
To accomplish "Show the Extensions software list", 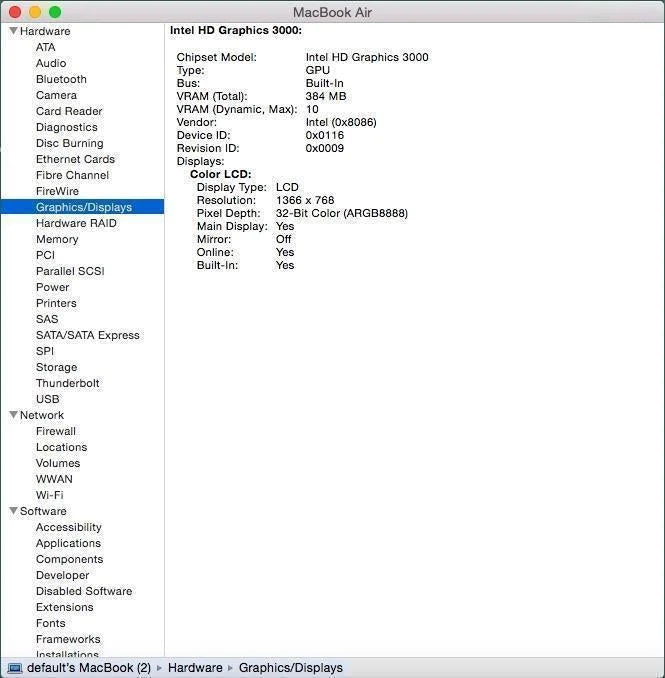I will (64, 607).
